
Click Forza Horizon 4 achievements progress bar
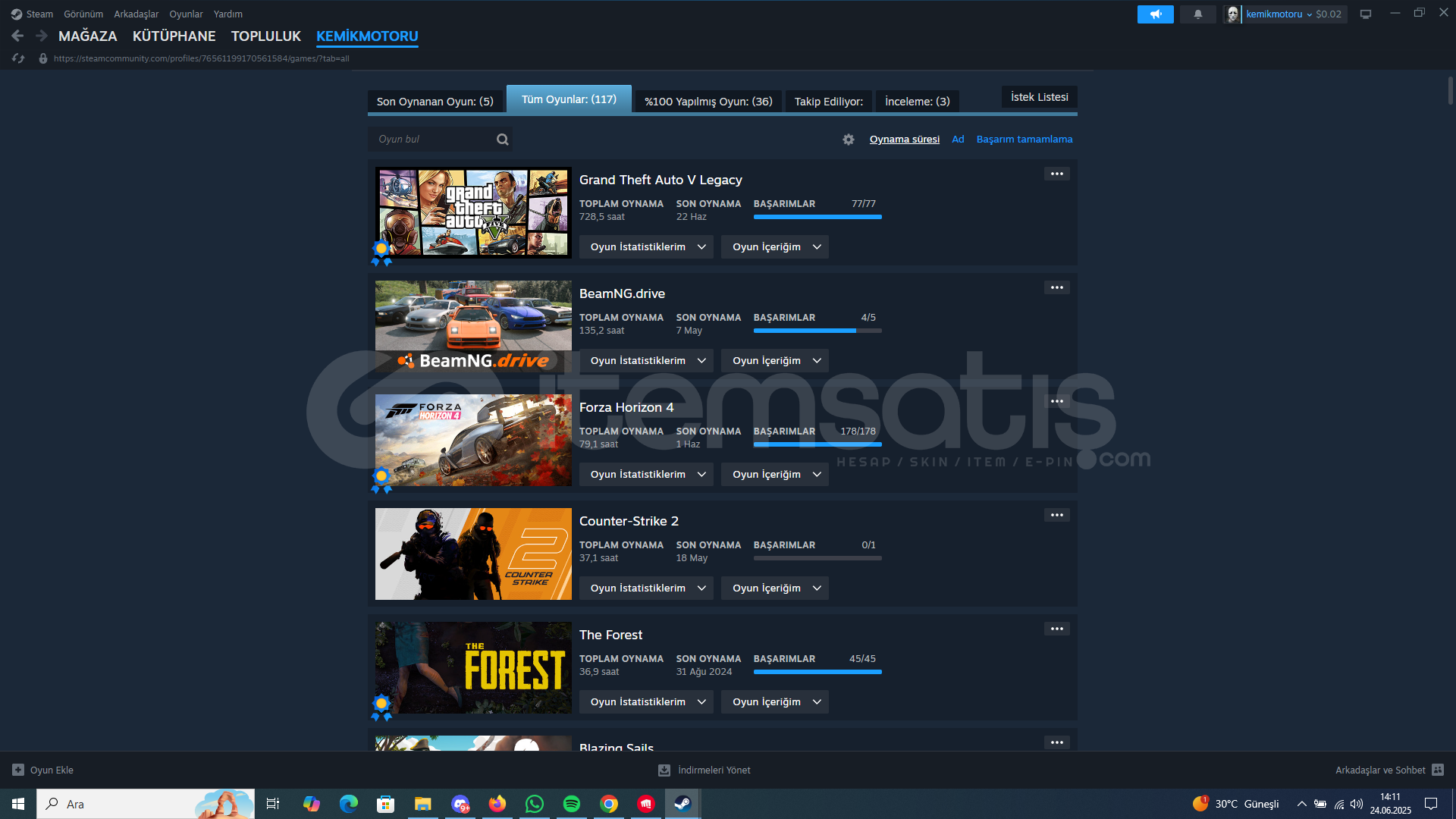coord(817,444)
